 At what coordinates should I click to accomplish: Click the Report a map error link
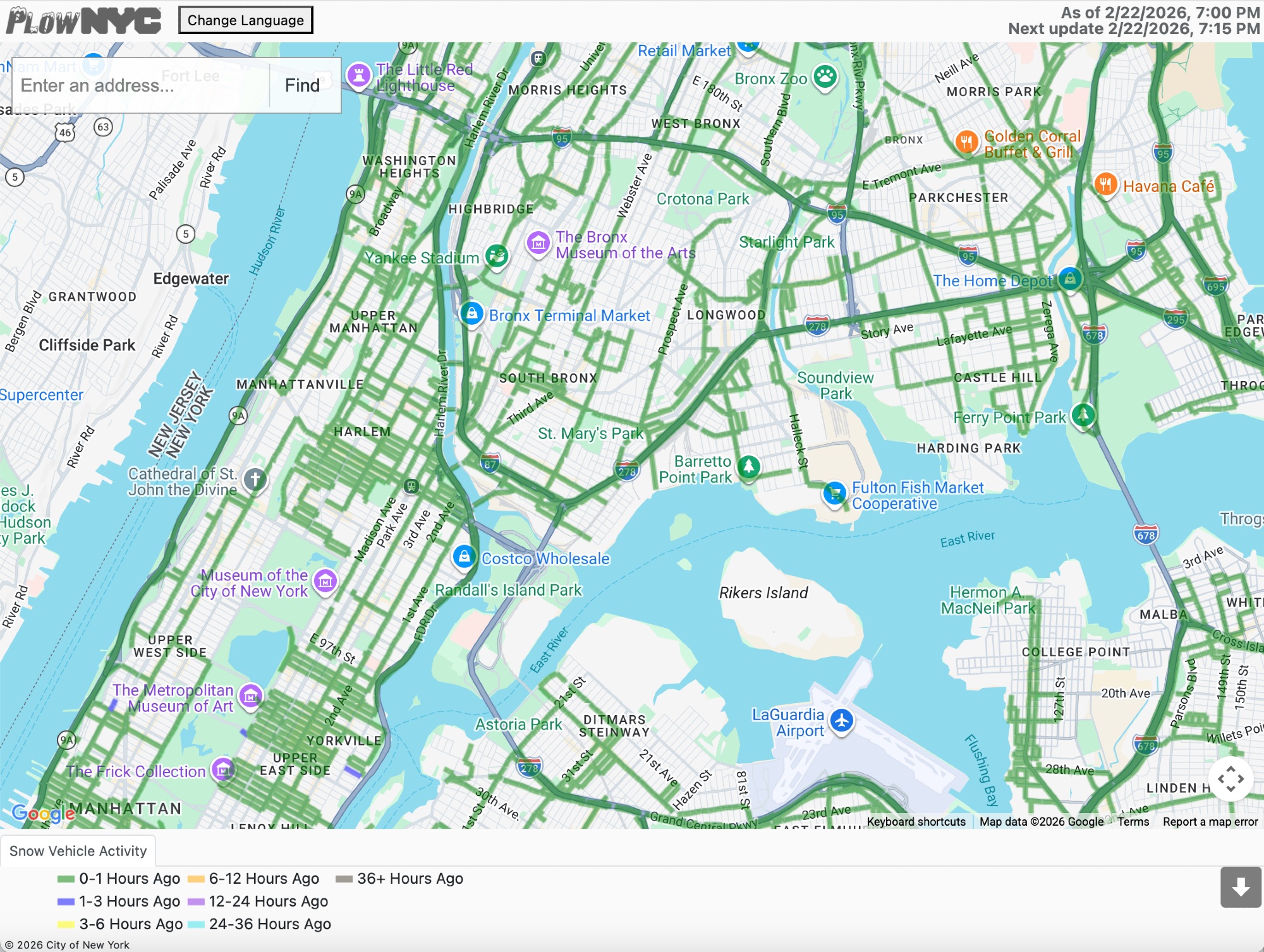(x=1210, y=821)
